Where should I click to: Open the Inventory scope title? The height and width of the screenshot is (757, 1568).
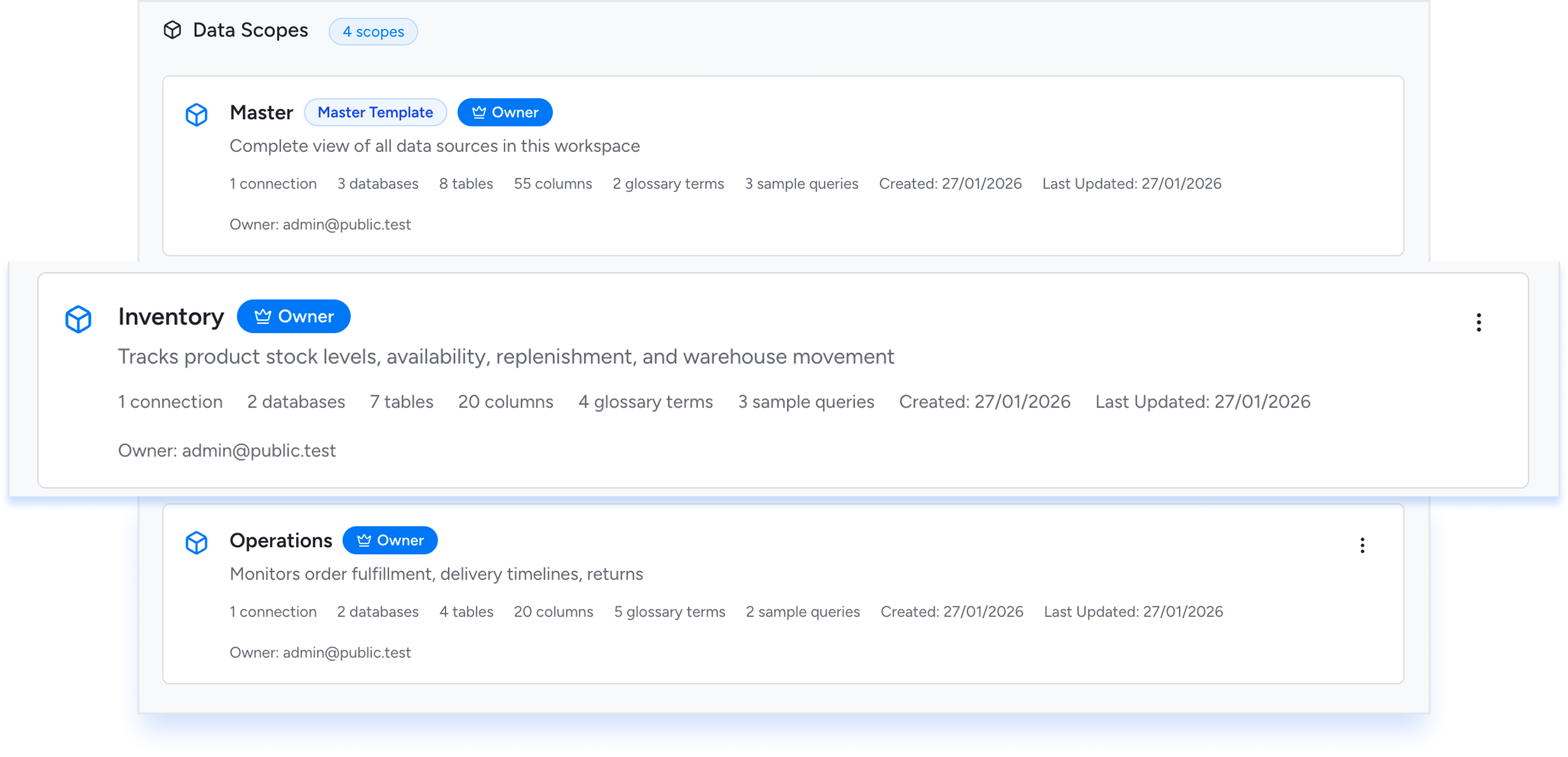(x=171, y=317)
